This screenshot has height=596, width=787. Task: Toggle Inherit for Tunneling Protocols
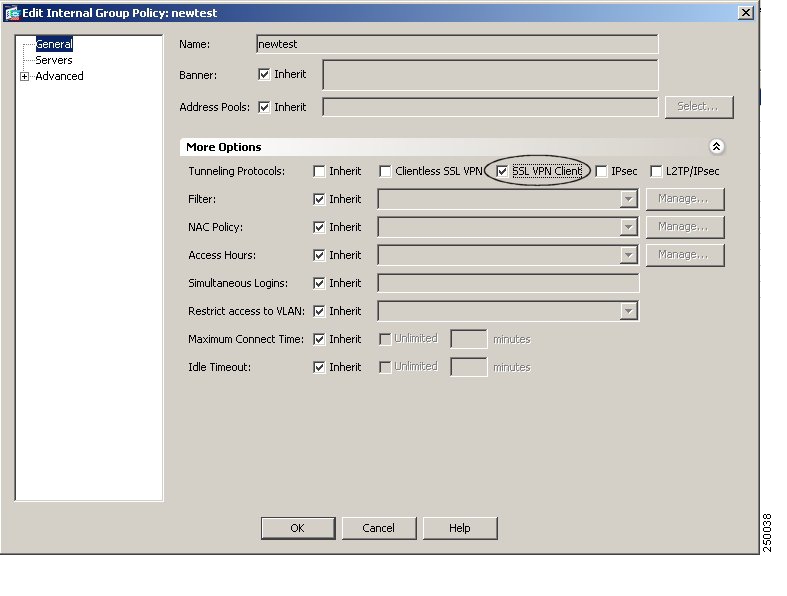(x=319, y=172)
